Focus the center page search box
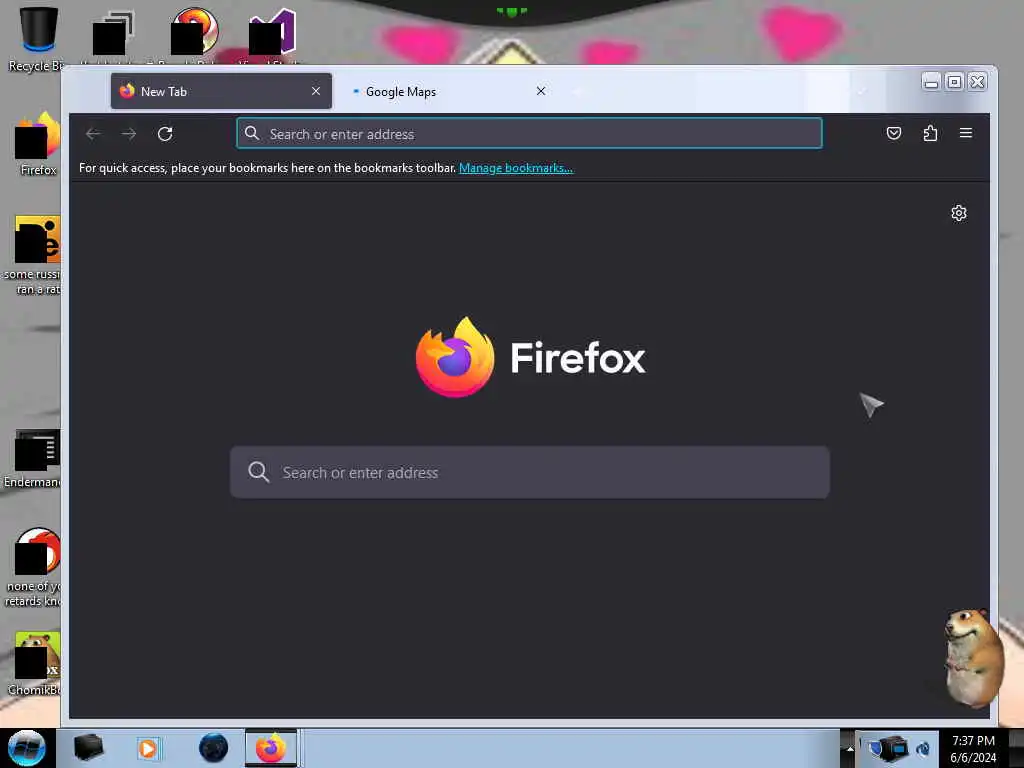Viewport: 1024px width, 768px height. click(x=530, y=472)
